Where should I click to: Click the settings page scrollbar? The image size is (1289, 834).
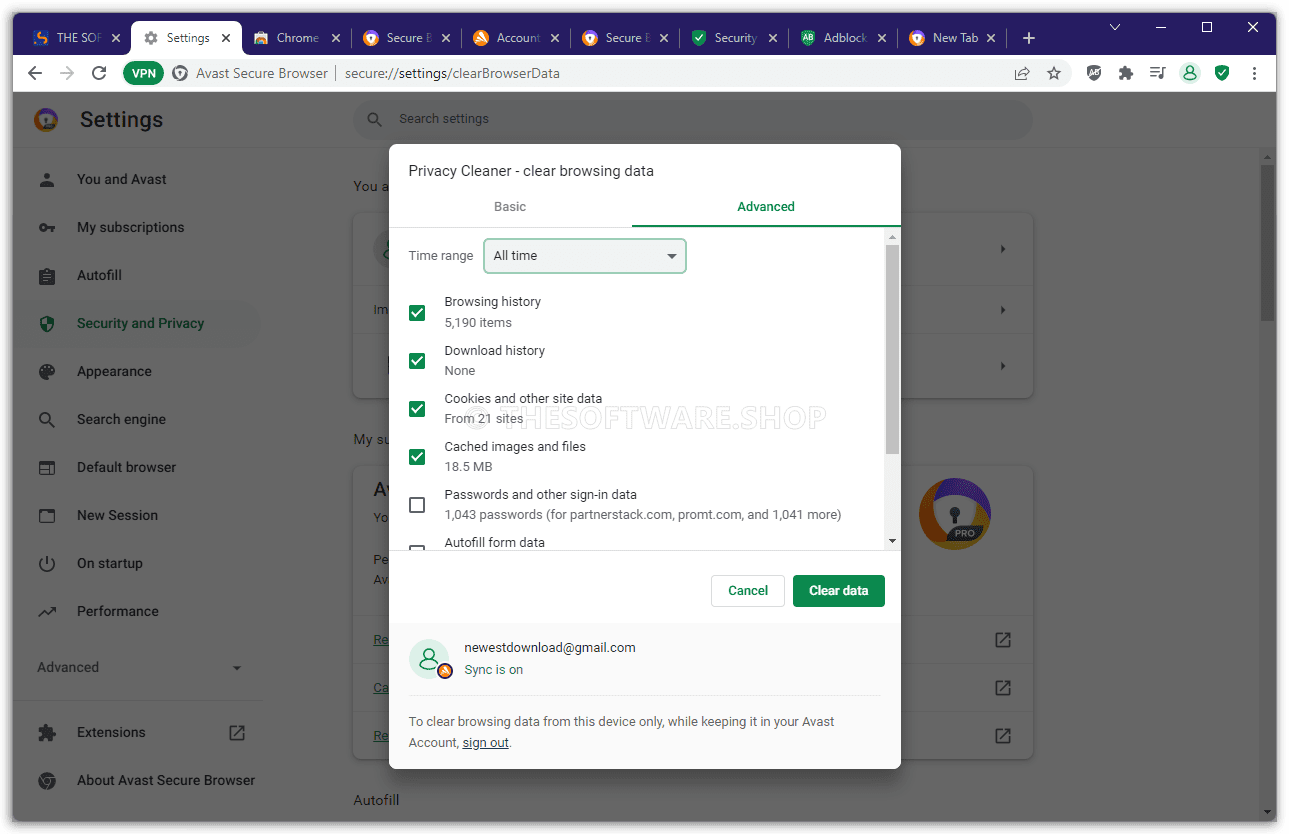[x=1267, y=242]
